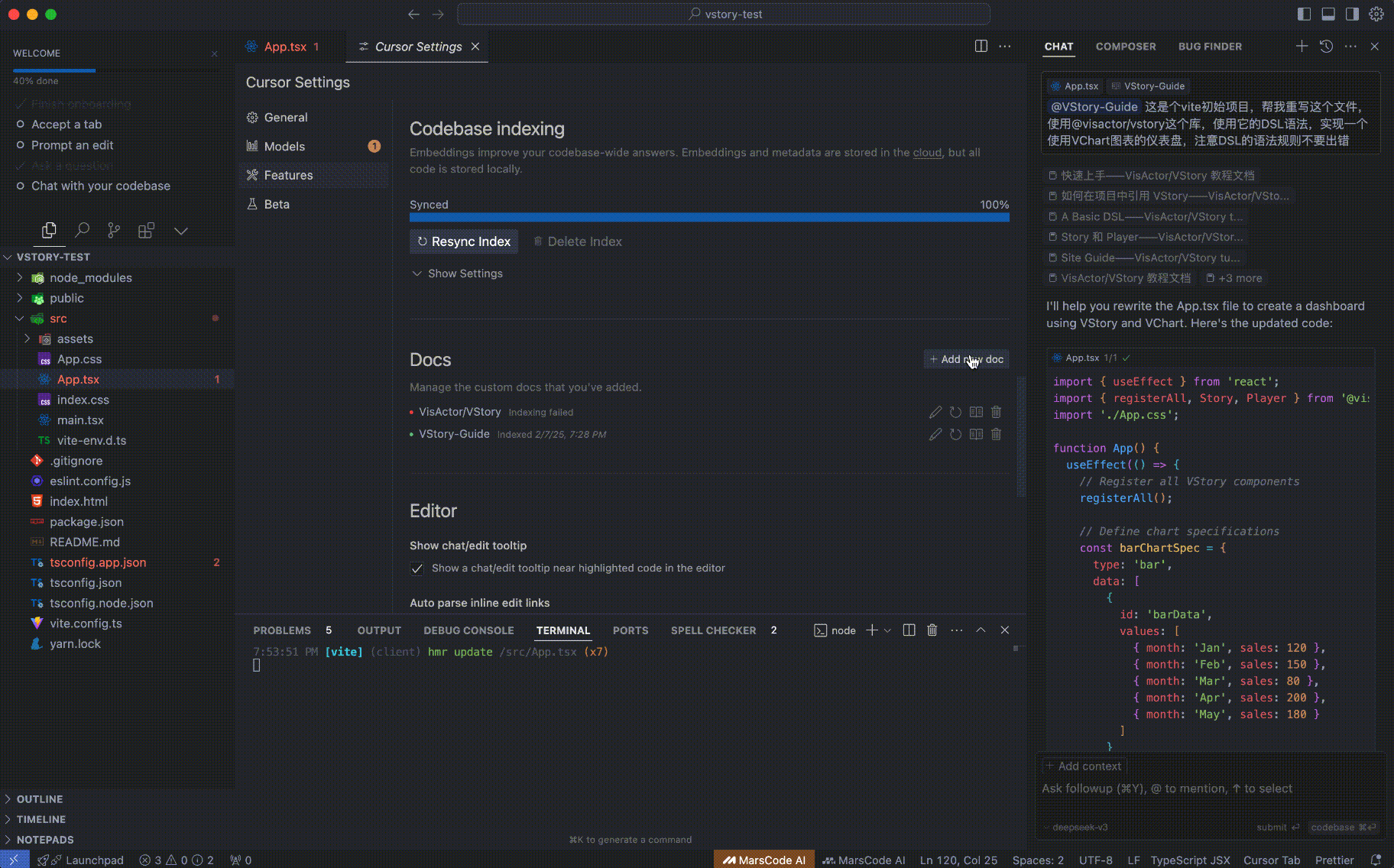Open the DEBUG CONSOLE tab
Viewport: 1394px width, 868px height.
tap(468, 630)
